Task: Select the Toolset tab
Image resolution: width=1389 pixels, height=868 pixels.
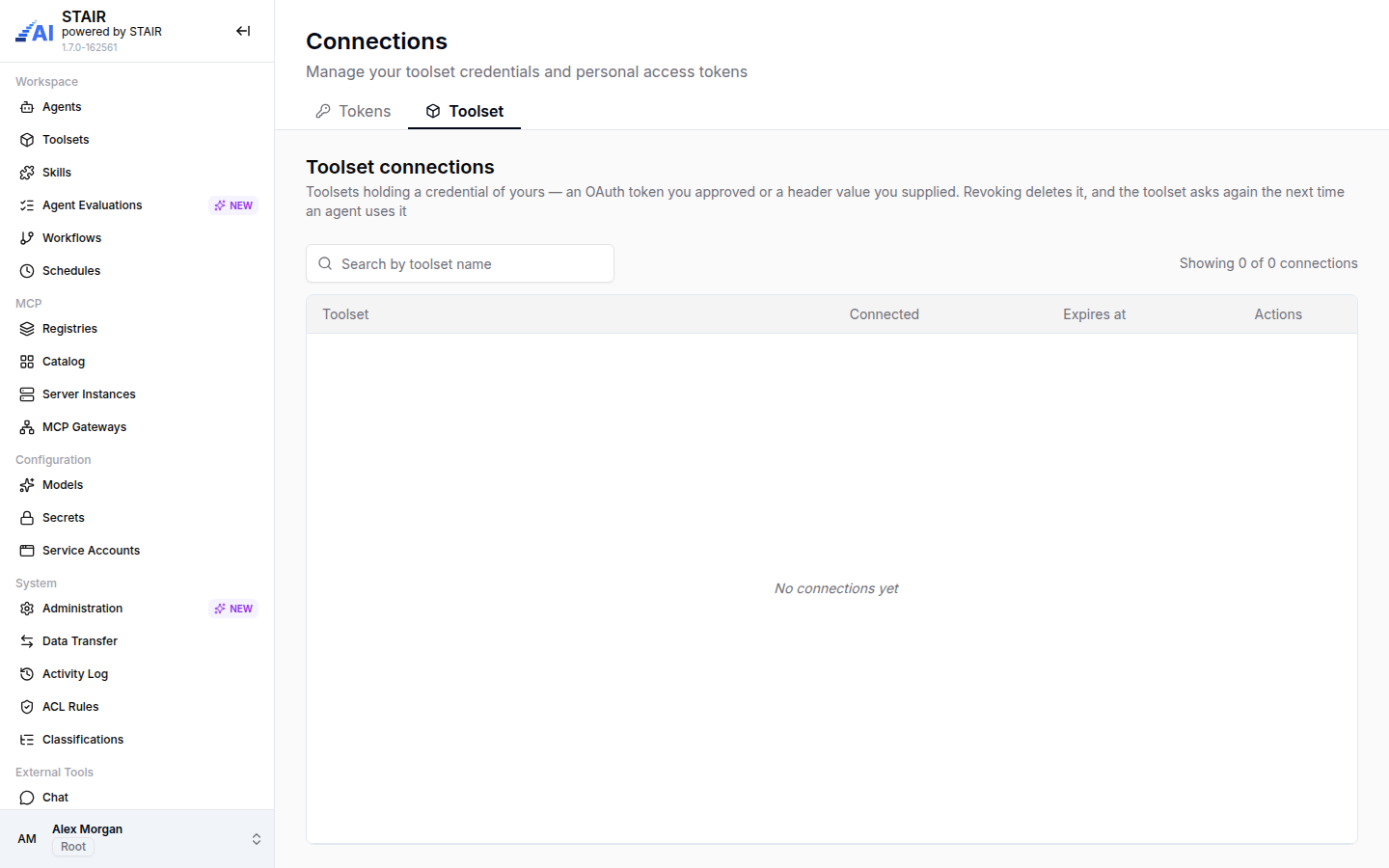Action: pyautogui.click(x=464, y=111)
